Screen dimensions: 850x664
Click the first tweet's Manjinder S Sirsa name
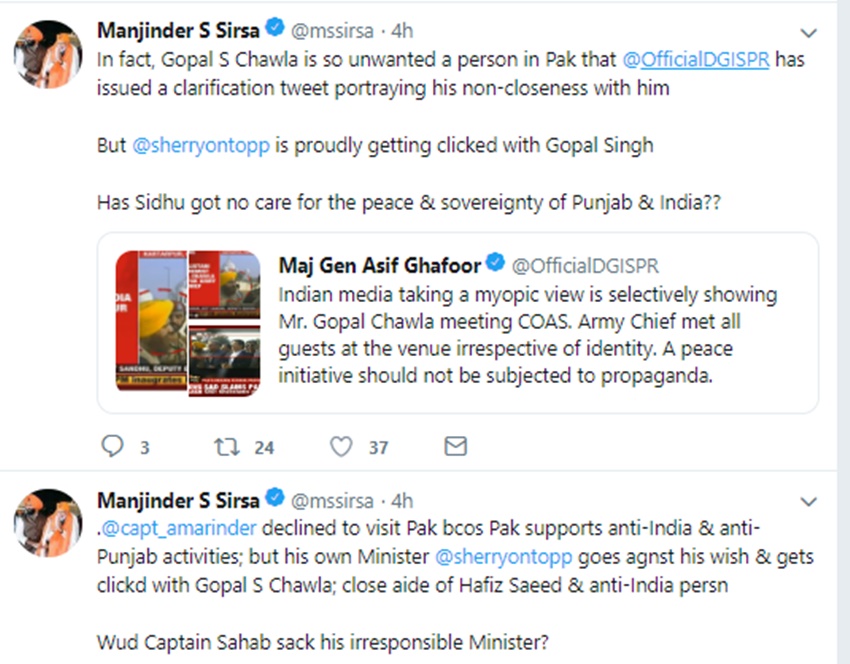pos(178,31)
